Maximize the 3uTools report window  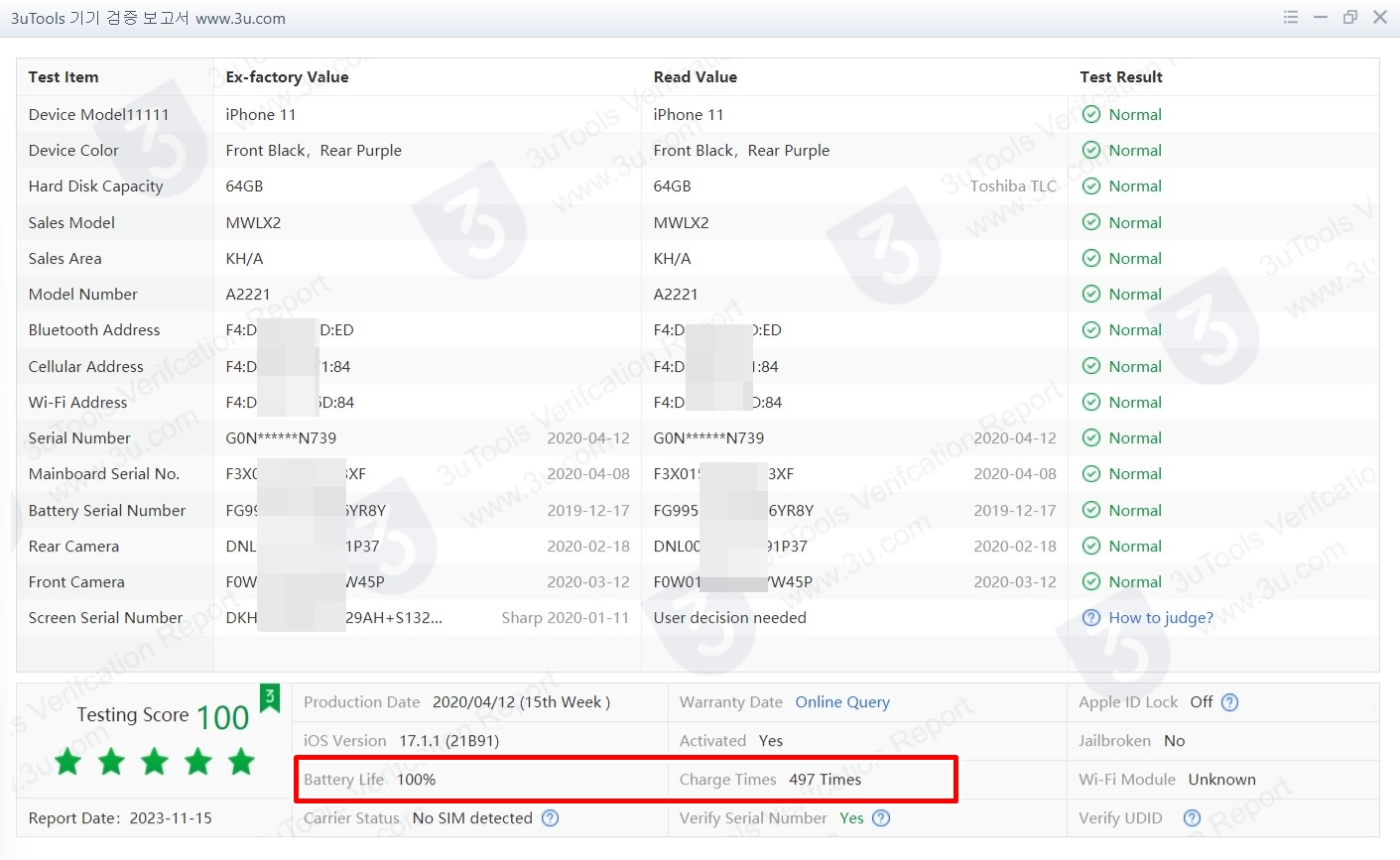click(1350, 17)
